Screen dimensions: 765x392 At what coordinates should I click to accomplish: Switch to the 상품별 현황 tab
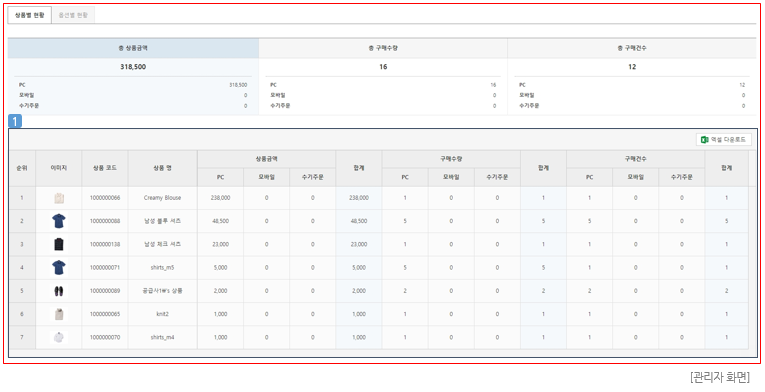(x=29, y=15)
